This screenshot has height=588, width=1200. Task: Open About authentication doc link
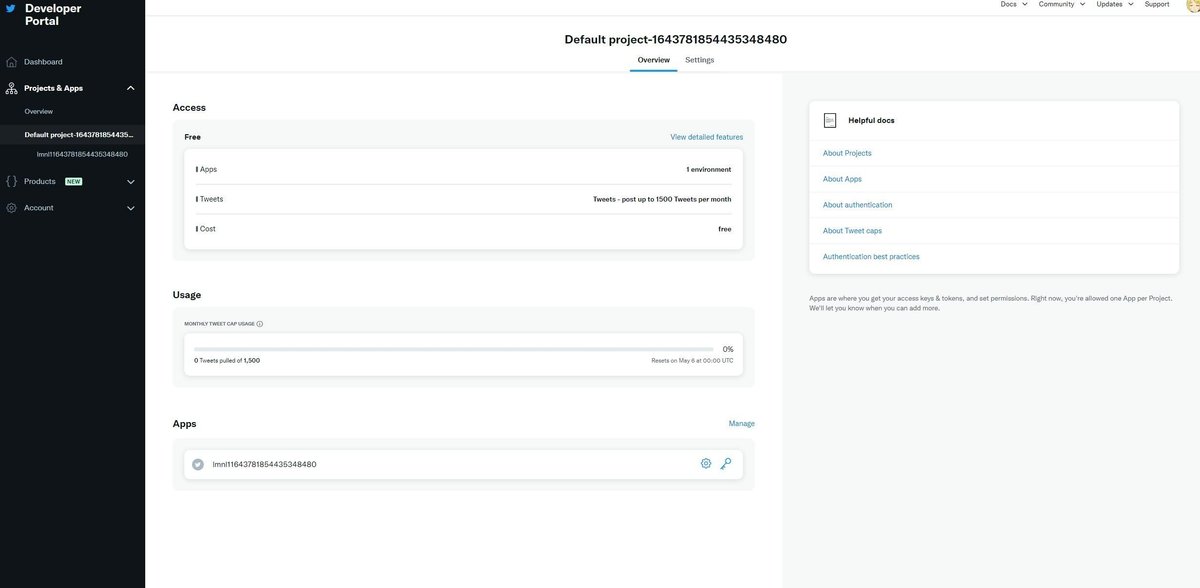(858, 205)
